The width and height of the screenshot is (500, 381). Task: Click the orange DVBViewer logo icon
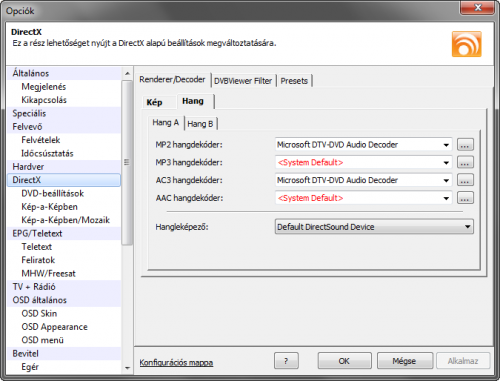pyautogui.click(x=466, y=44)
